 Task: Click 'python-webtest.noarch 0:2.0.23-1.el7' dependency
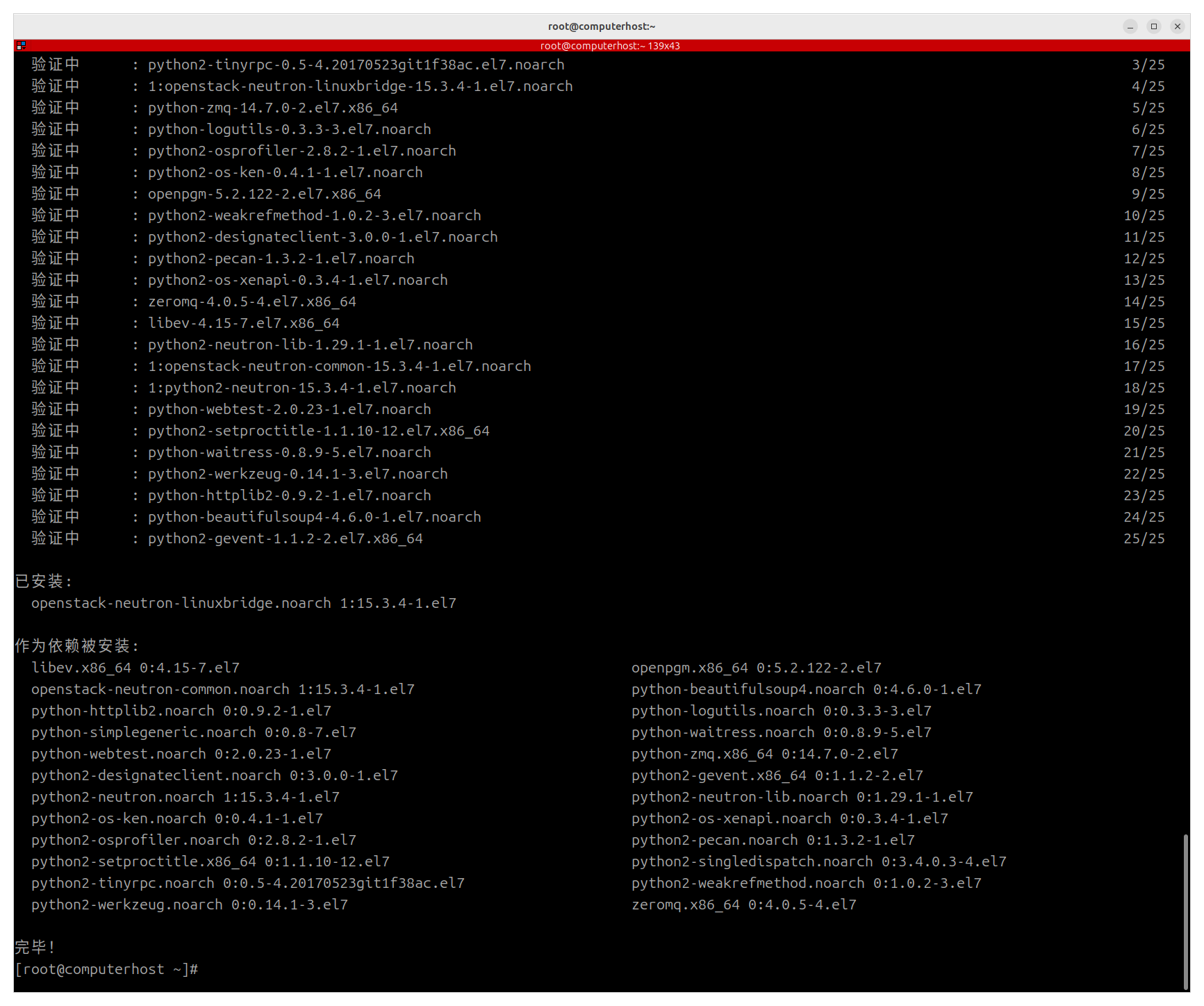click(181, 754)
